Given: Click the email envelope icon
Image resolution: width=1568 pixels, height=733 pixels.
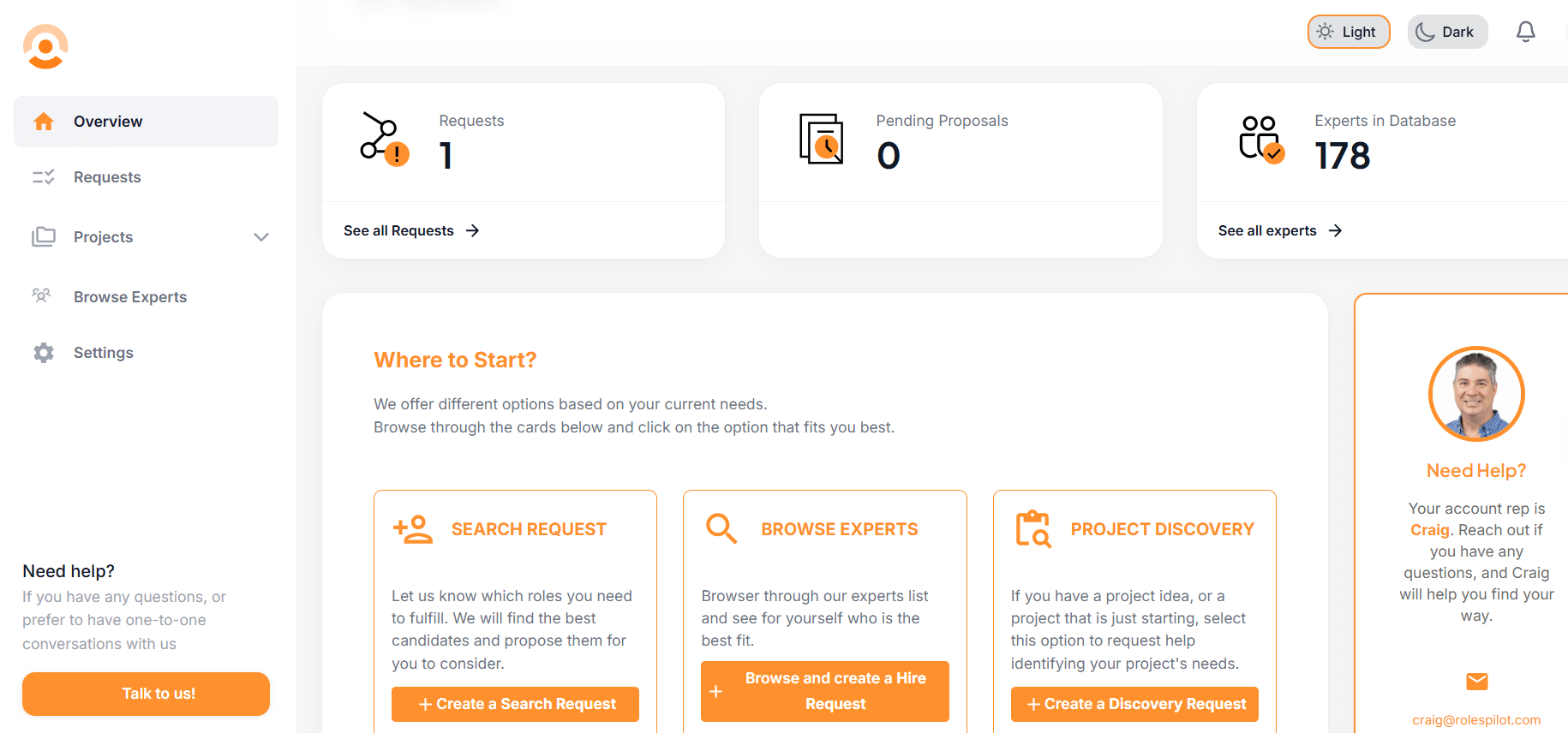Looking at the screenshot, I should click(1476, 682).
